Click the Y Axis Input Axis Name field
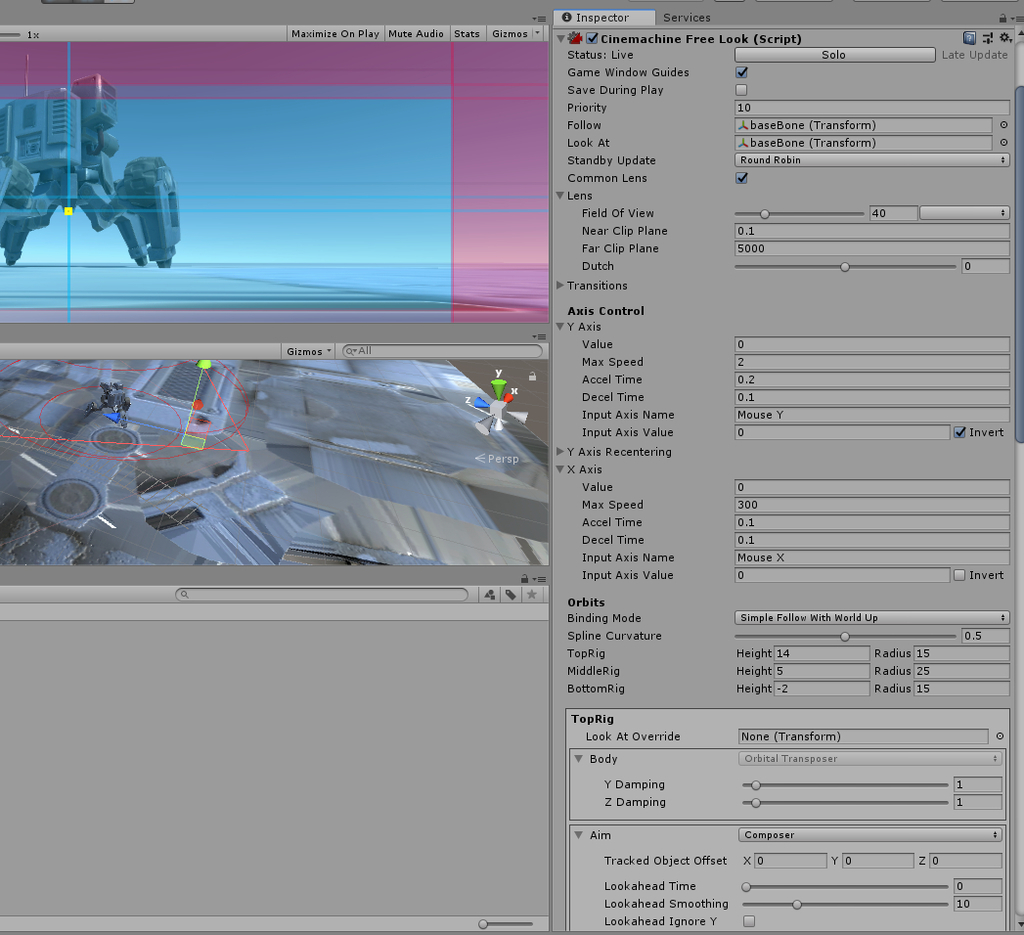Image resolution: width=1024 pixels, height=935 pixels. 872,415
